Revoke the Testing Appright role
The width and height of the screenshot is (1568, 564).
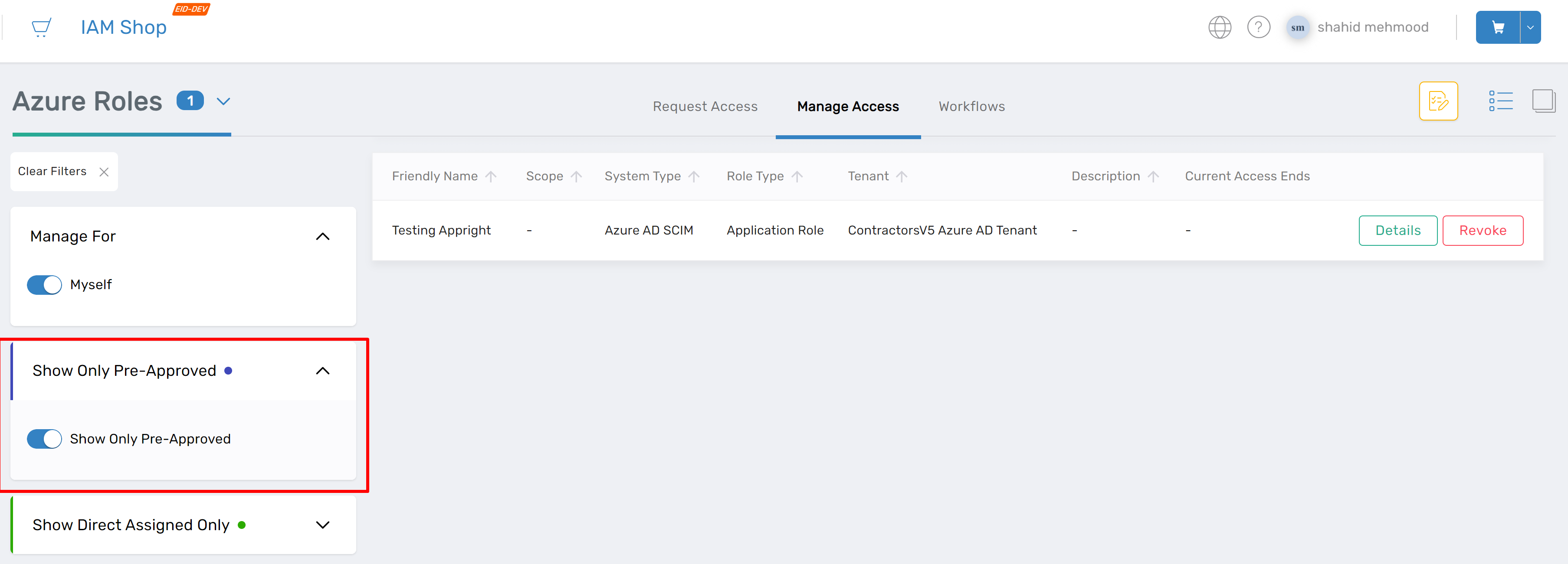1483,230
